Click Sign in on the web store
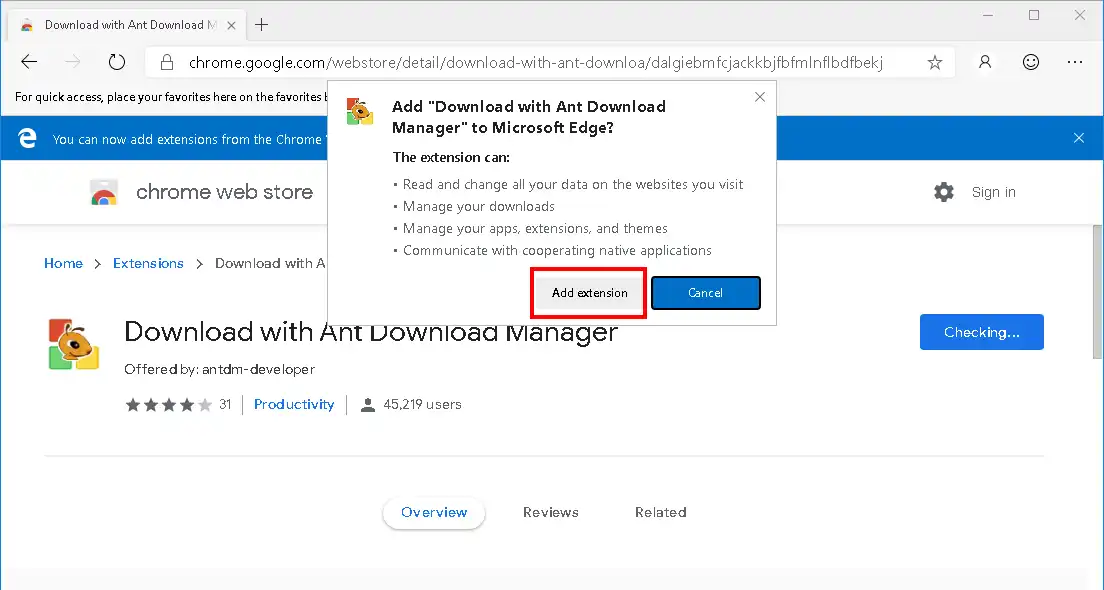The height and width of the screenshot is (590, 1104). tap(993, 192)
